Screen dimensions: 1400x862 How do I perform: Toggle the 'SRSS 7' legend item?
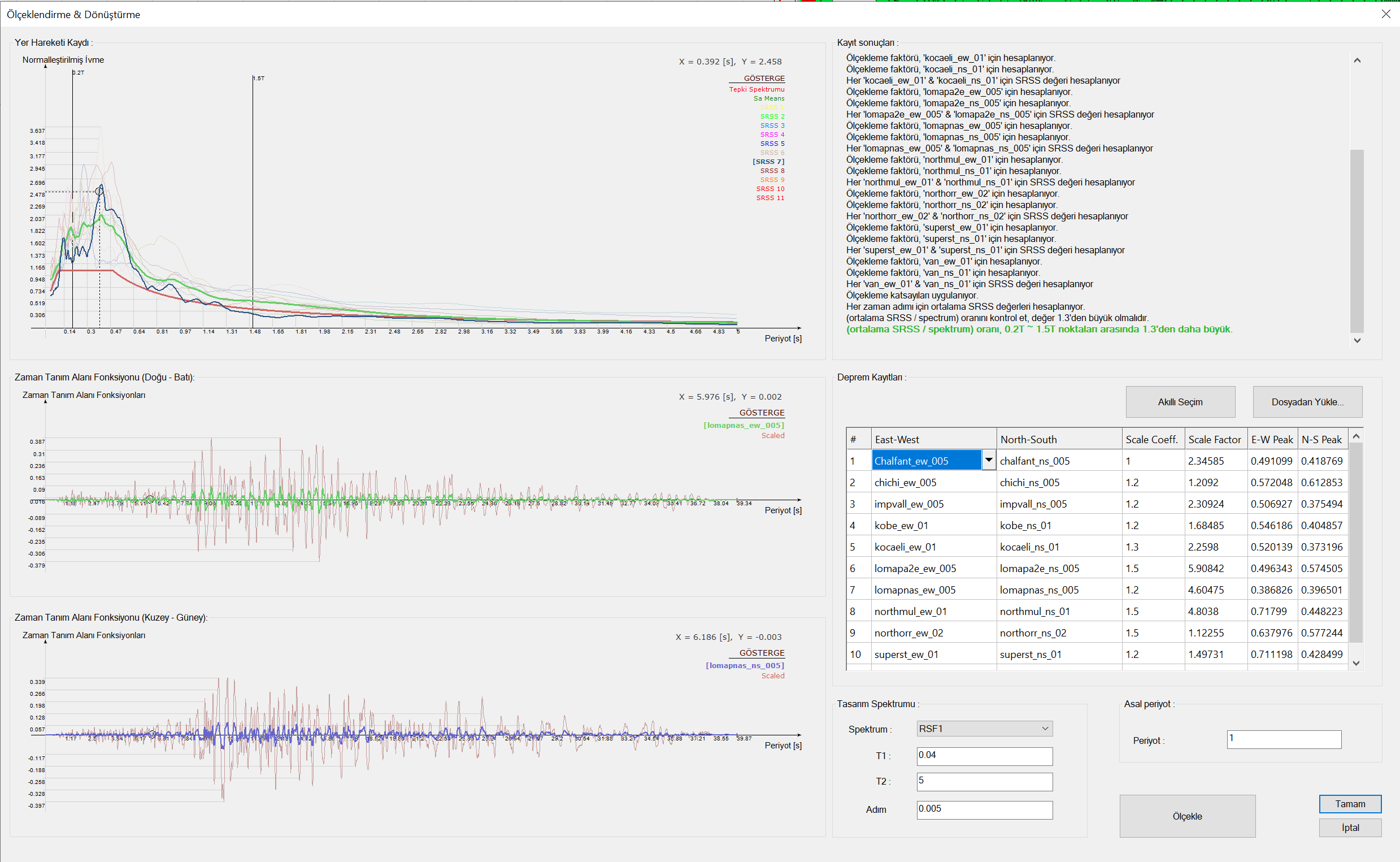769,161
